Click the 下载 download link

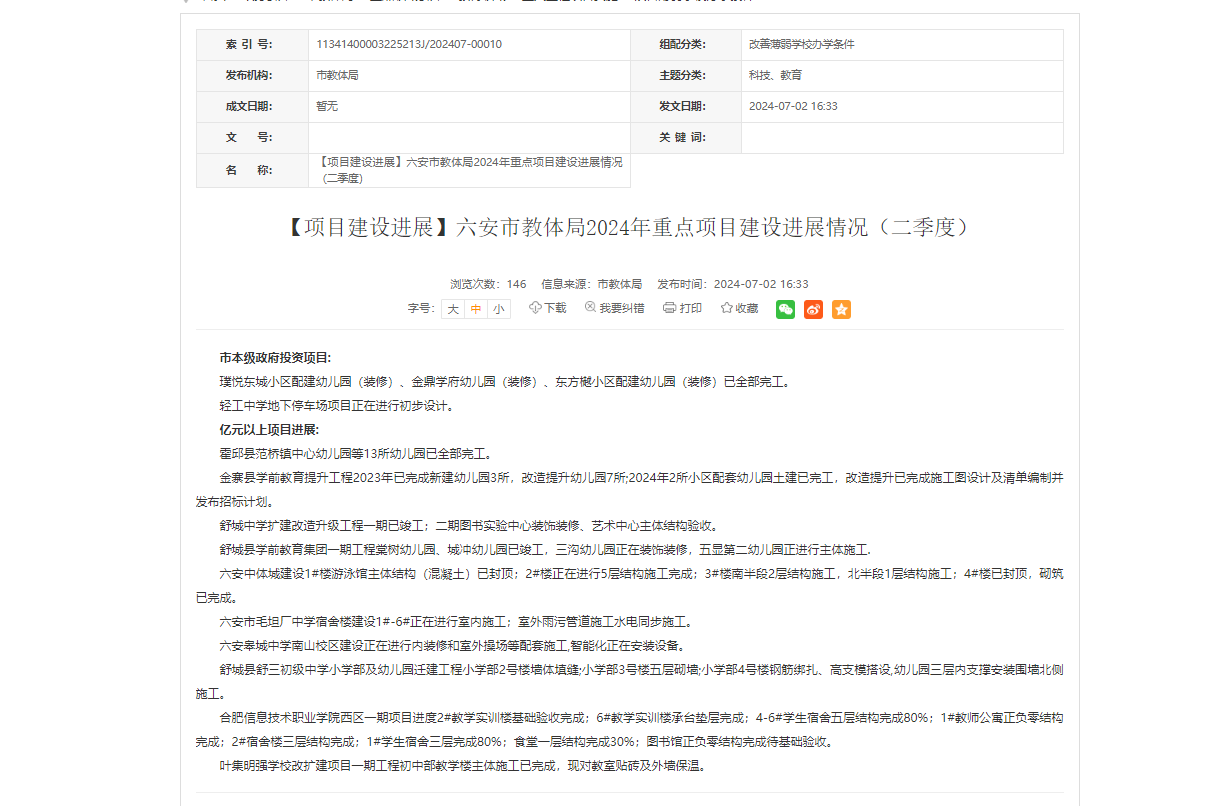(548, 308)
